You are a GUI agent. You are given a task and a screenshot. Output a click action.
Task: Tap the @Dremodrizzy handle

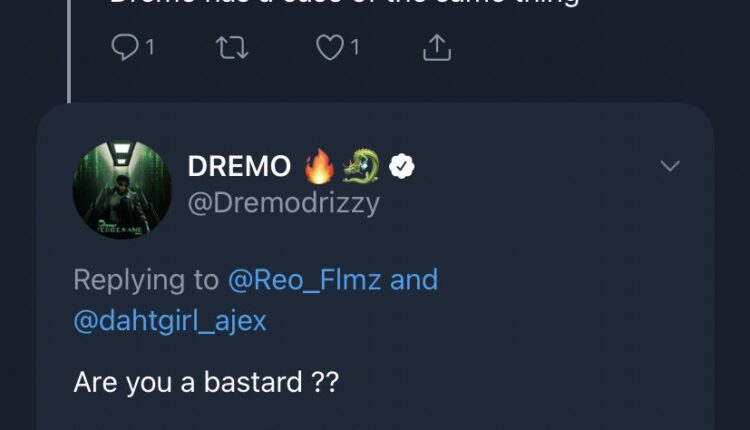pyautogui.click(x=283, y=202)
